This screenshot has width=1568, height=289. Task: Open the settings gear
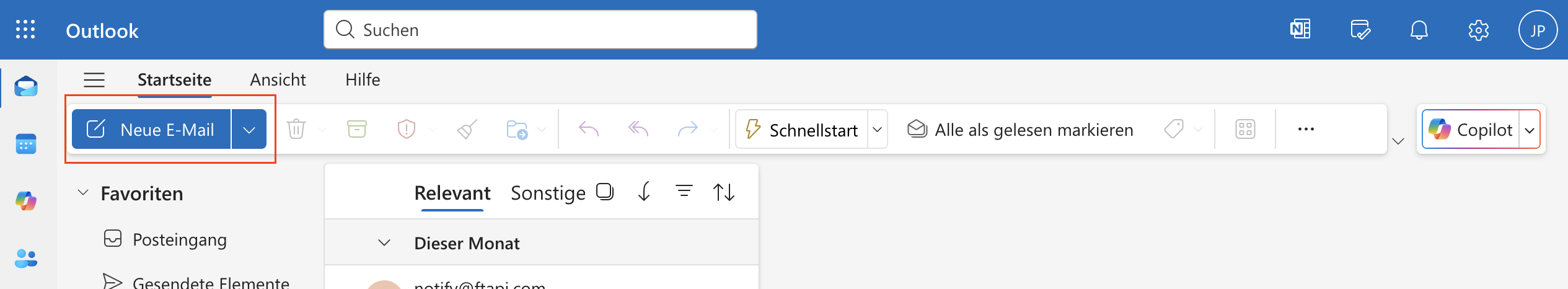click(x=1479, y=30)
